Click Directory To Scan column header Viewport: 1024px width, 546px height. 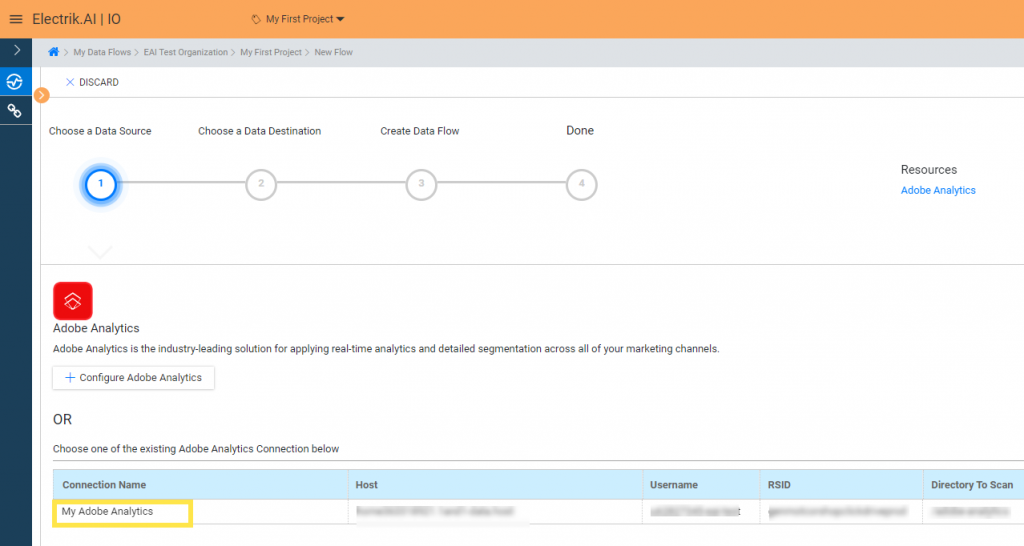click(972, 485)
